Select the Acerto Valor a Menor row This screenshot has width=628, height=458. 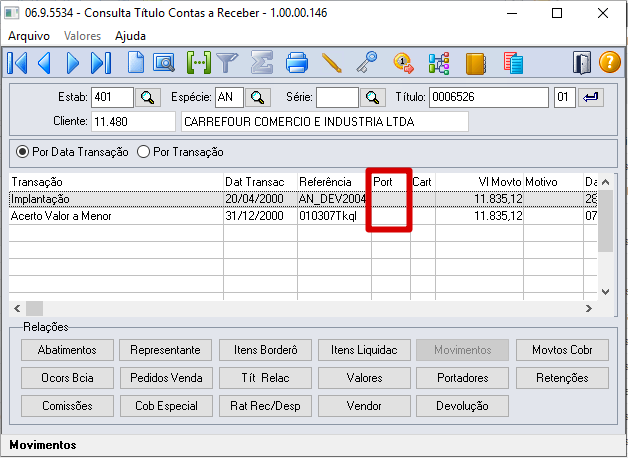point(303,216)
